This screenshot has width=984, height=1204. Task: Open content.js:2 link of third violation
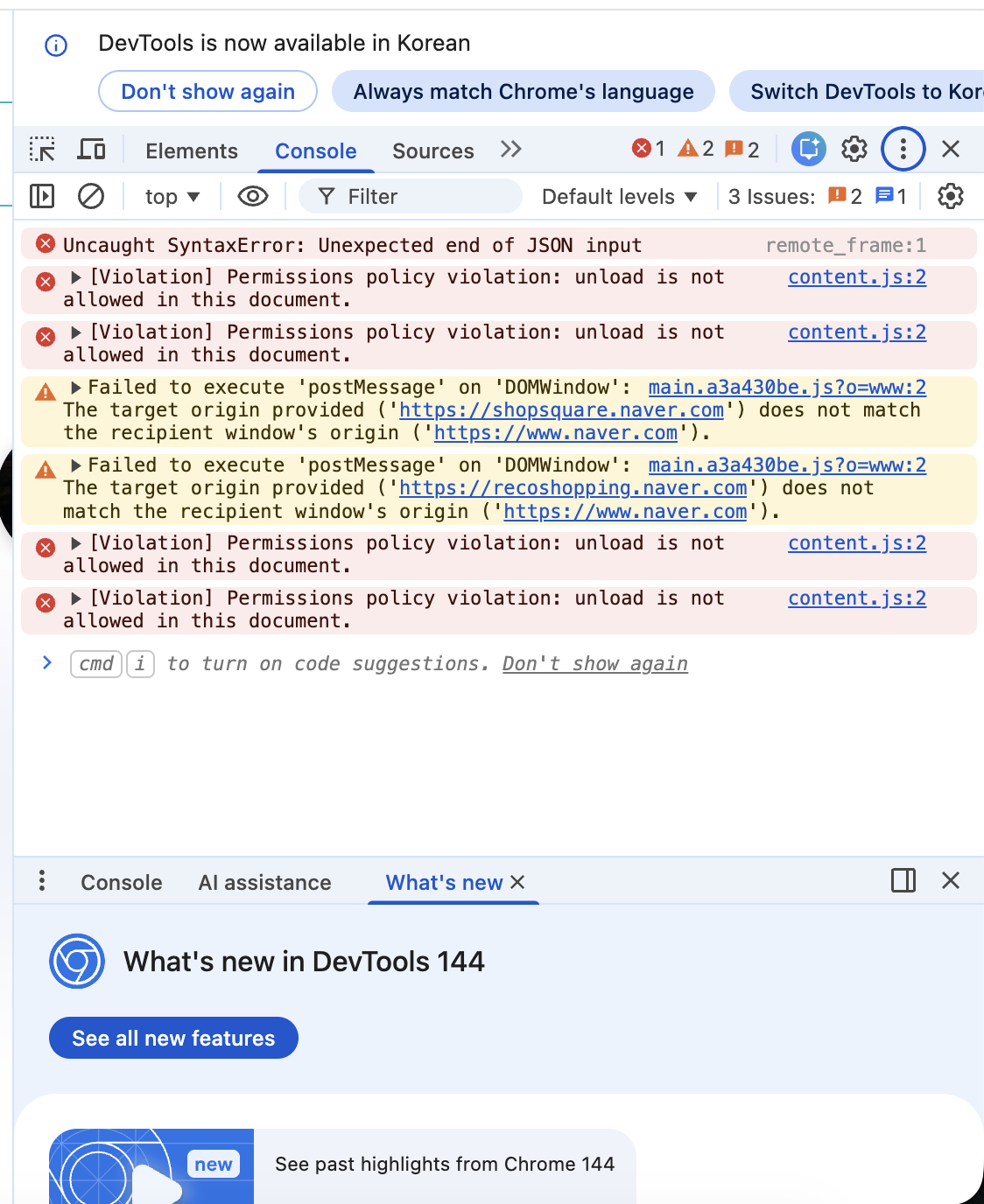[x=857, y=543]
